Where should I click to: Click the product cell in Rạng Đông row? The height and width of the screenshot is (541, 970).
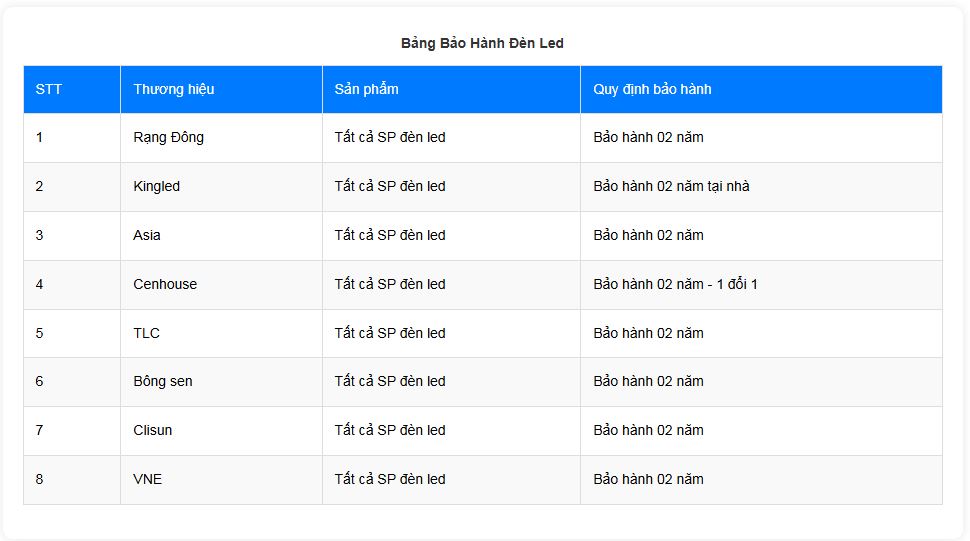coord(390,137)
